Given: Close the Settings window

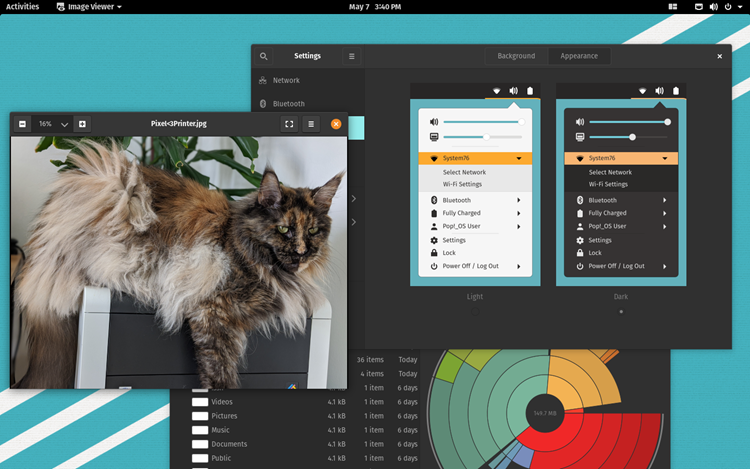Looking at the screenshot, I should click(x=719, y=56).
